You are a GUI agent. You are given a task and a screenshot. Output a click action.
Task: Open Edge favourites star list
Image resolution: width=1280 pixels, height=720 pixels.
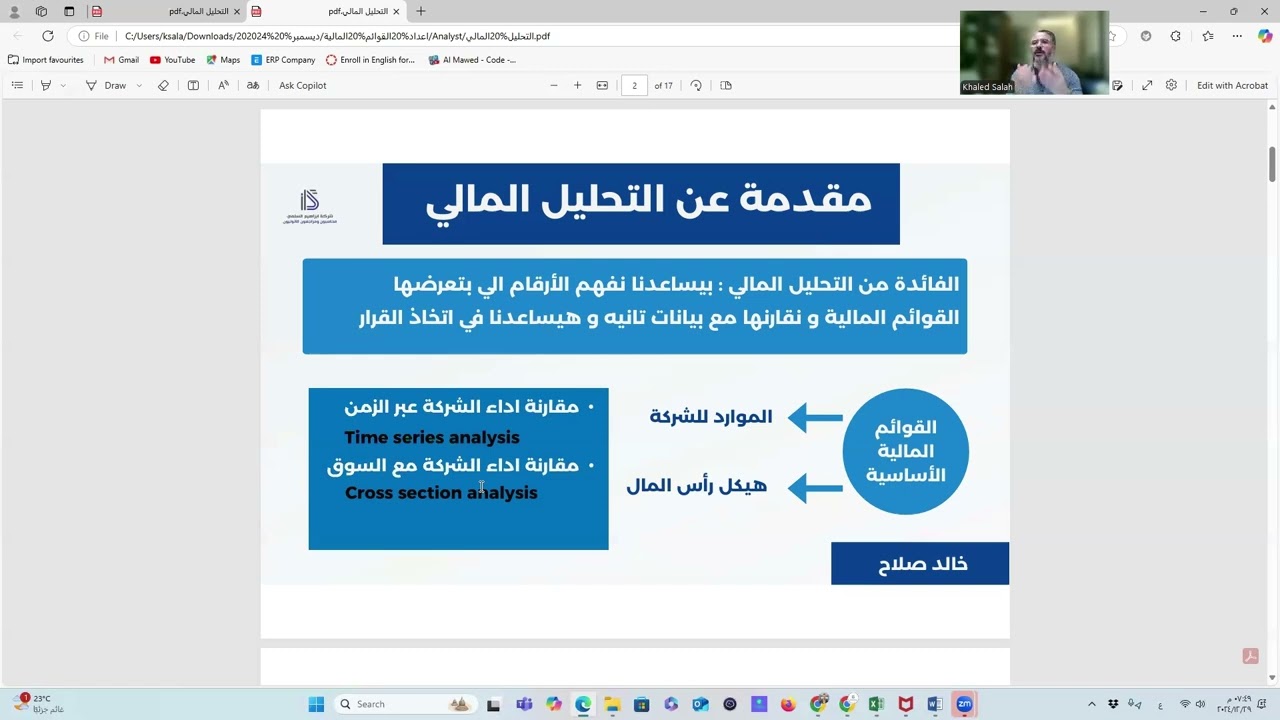coord(1208,36)
